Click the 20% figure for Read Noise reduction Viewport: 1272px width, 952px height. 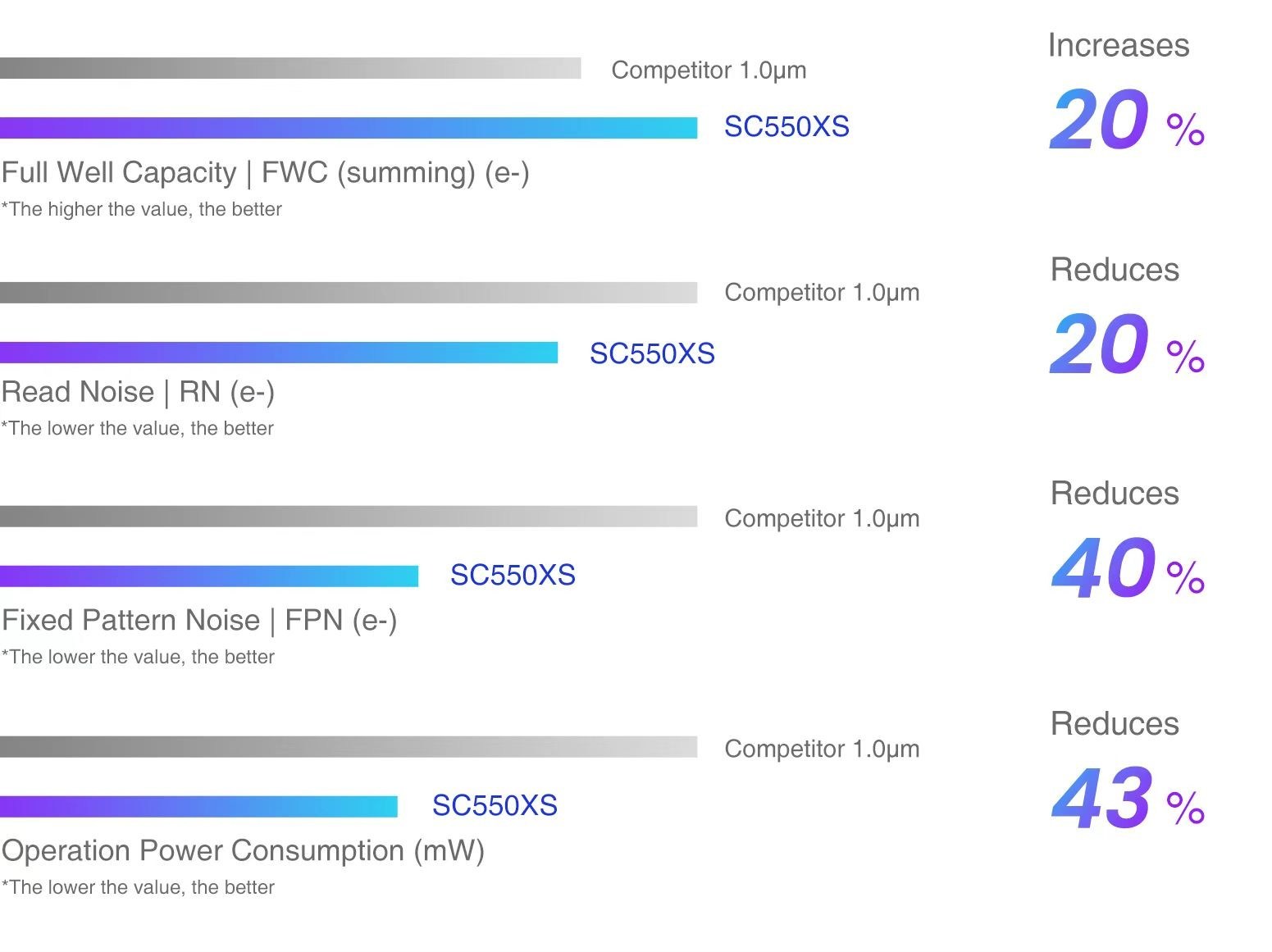click(x=1126, y=345)
